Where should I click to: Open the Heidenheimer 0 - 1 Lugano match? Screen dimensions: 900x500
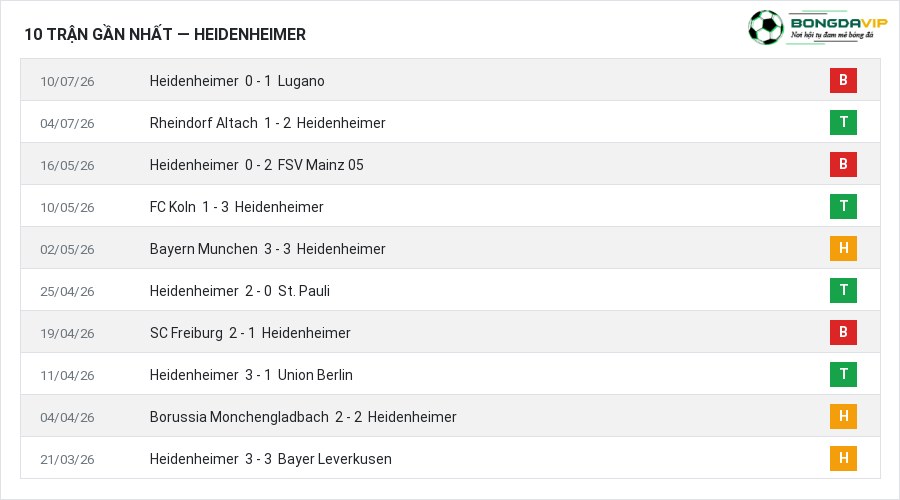(x=237, y=81)
